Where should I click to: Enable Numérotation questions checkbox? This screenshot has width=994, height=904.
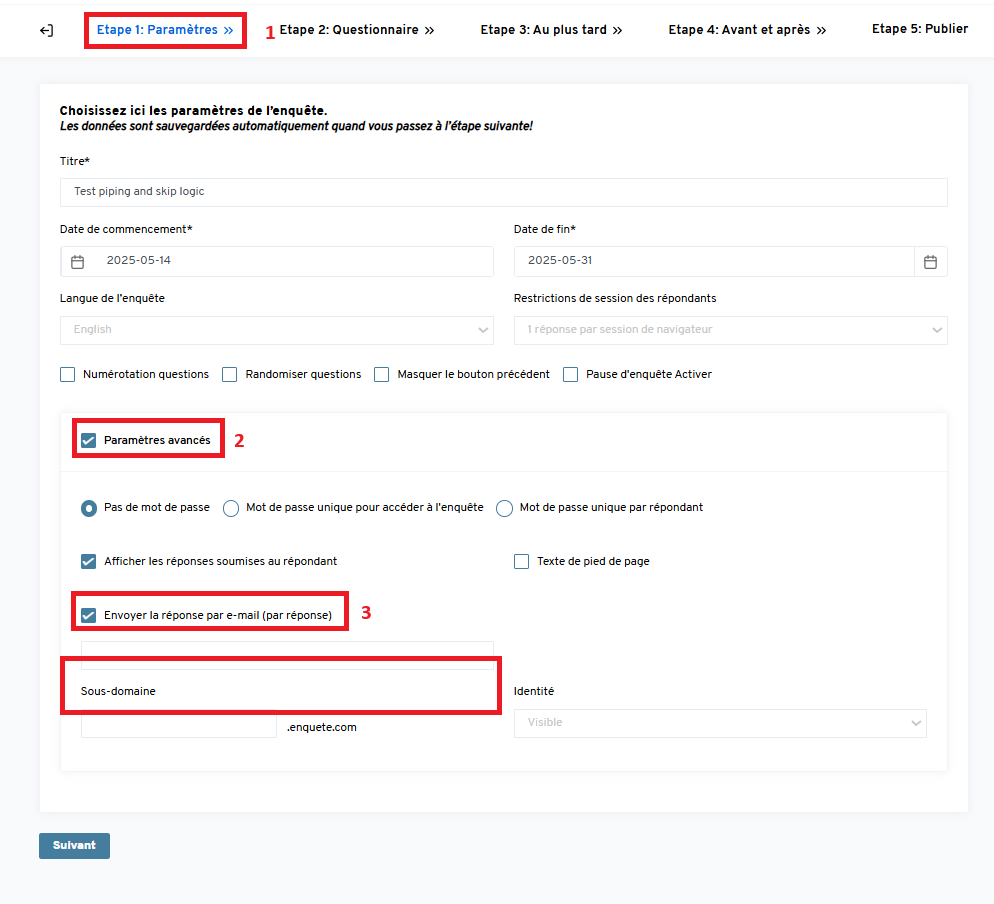pyautogui.click(x=68, y=375)
